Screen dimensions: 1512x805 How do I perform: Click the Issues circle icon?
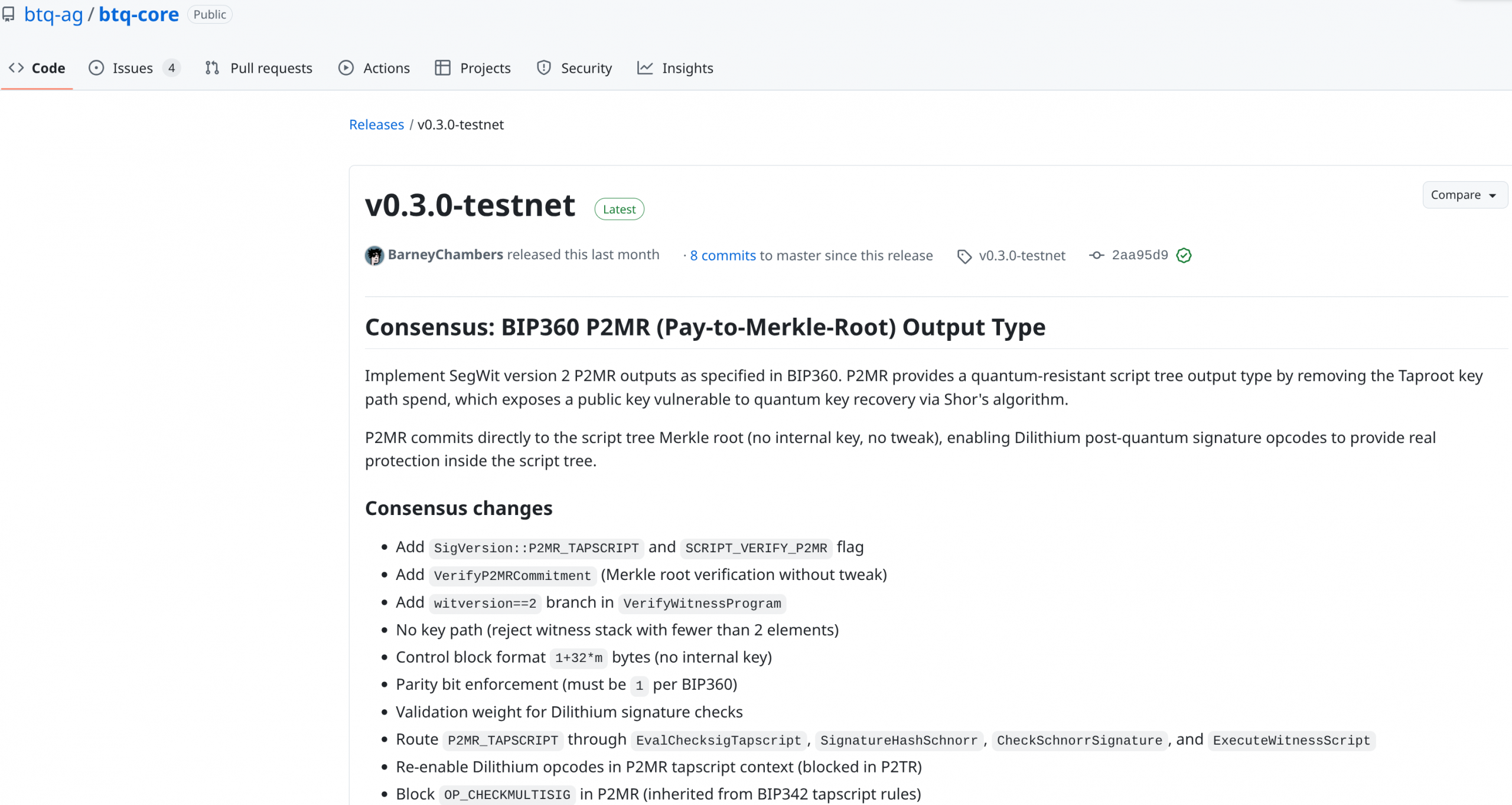96,68
